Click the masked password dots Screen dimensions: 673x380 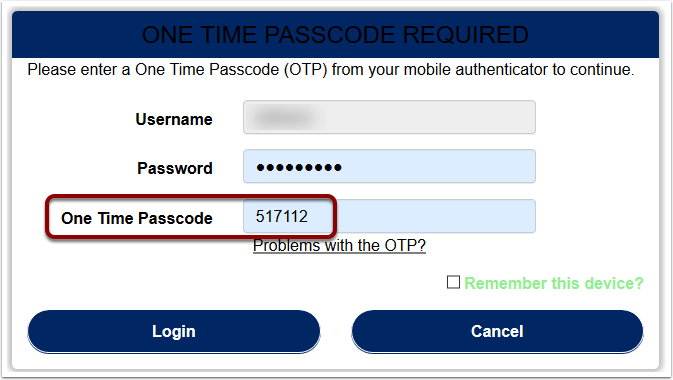click(299, 167)
